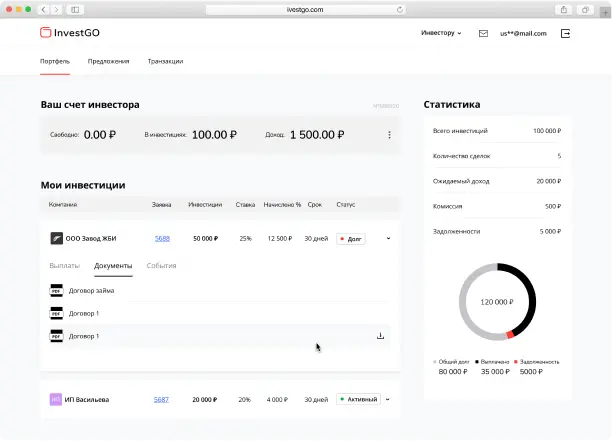Screen dimensions: 612x441
Task: Open the first Договор 1 document
Action: (x=84, y=313)
